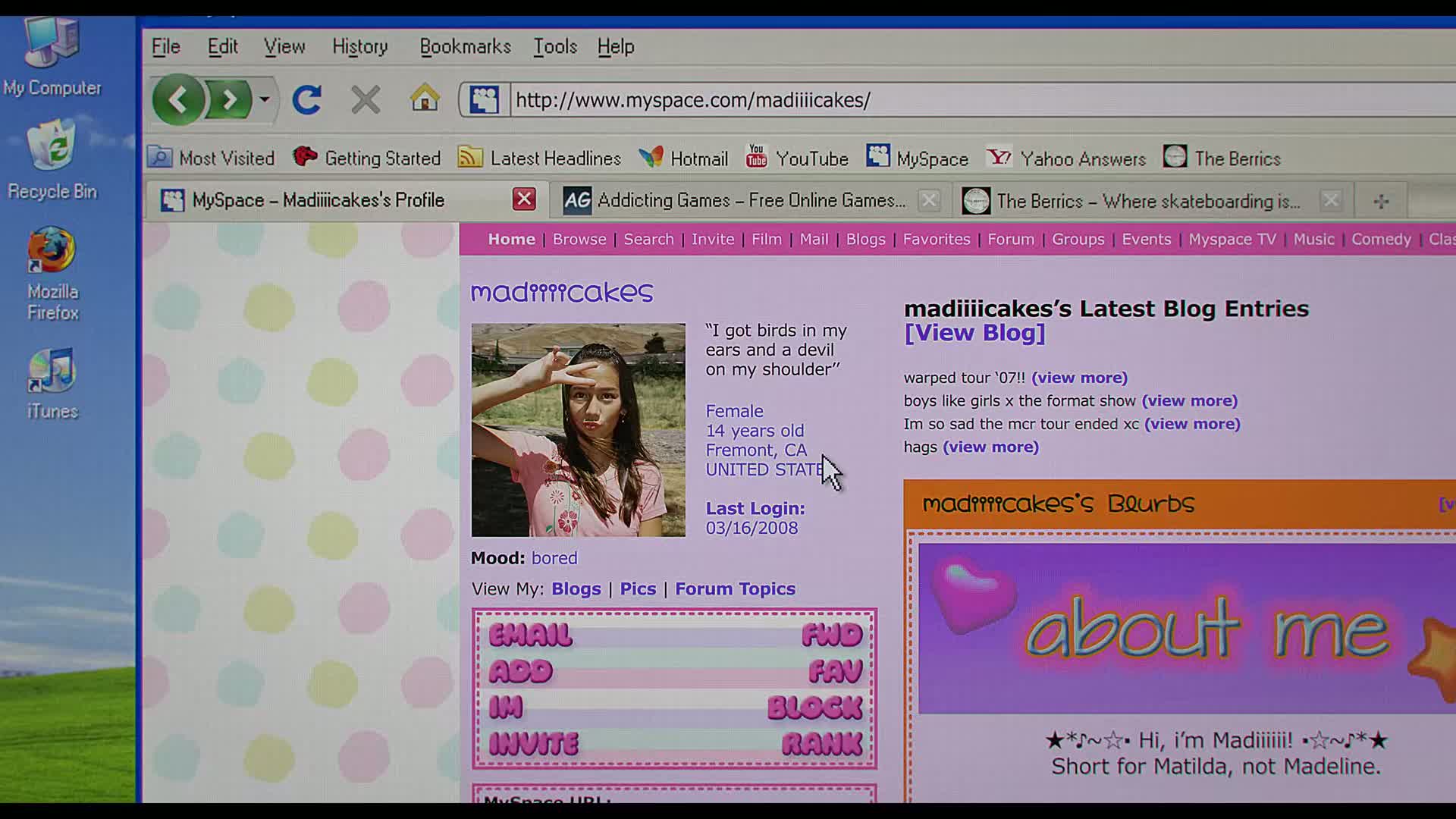The height and width of the screenshot is (819, 1456).
Task: Open The Berrics bookmark
Action: click(1222, 158)
